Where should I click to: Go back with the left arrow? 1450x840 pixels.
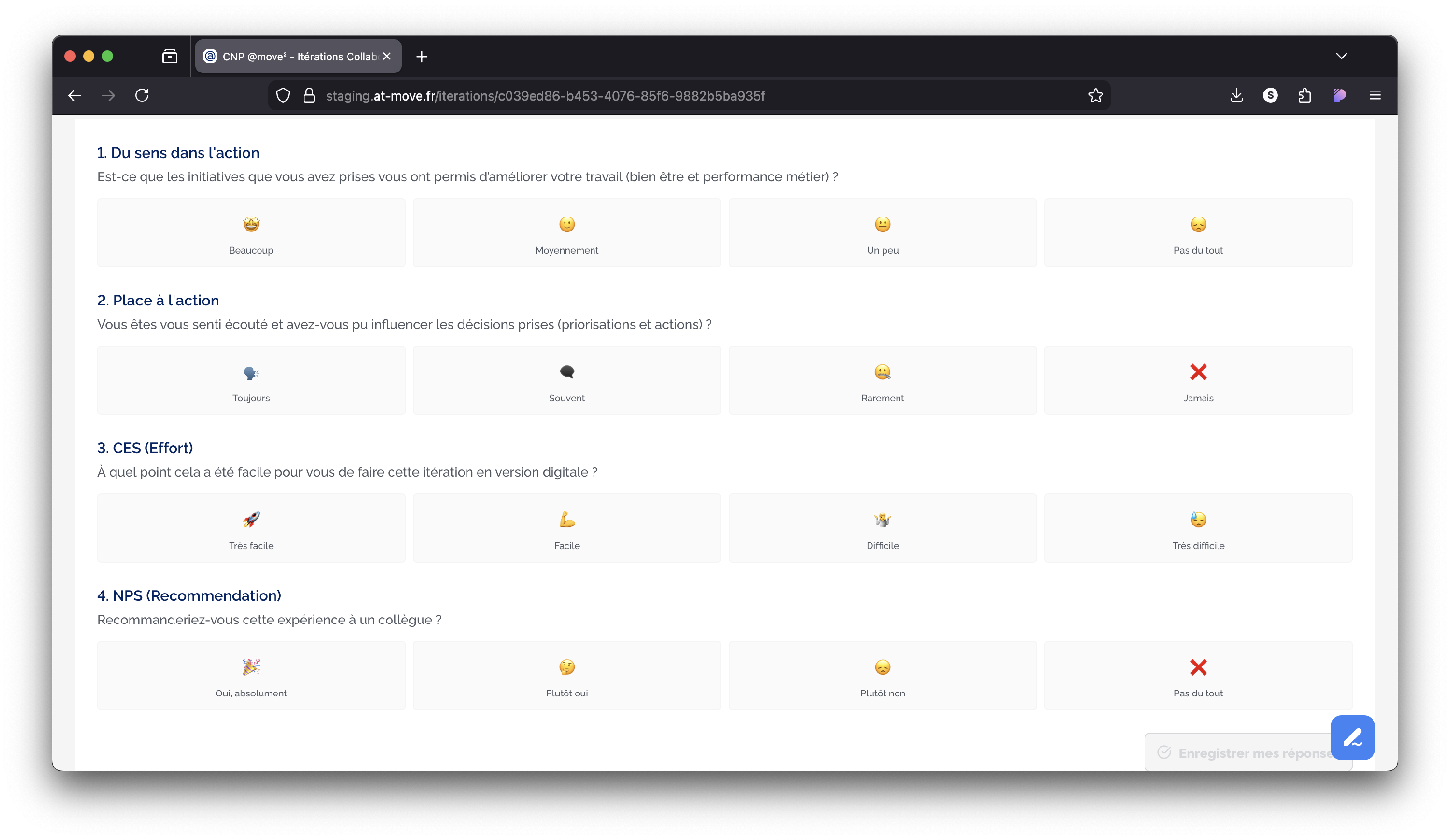tap(75, 96)
